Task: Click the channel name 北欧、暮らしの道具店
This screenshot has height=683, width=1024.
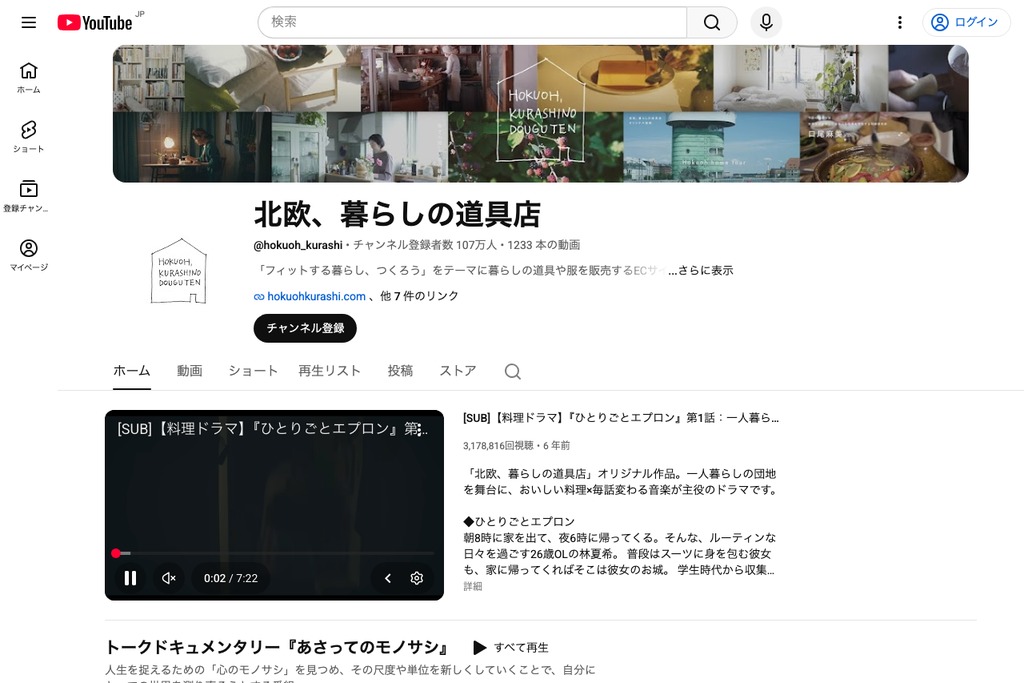Action: [x=397, y=214]
